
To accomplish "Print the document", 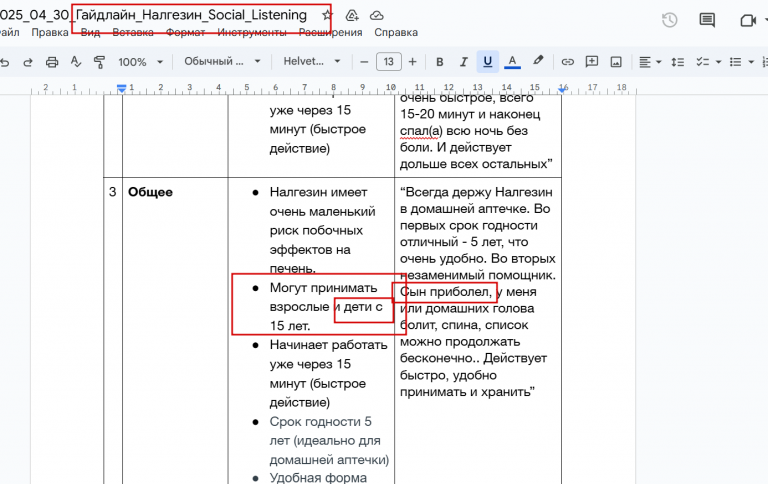I will [52, 62].
